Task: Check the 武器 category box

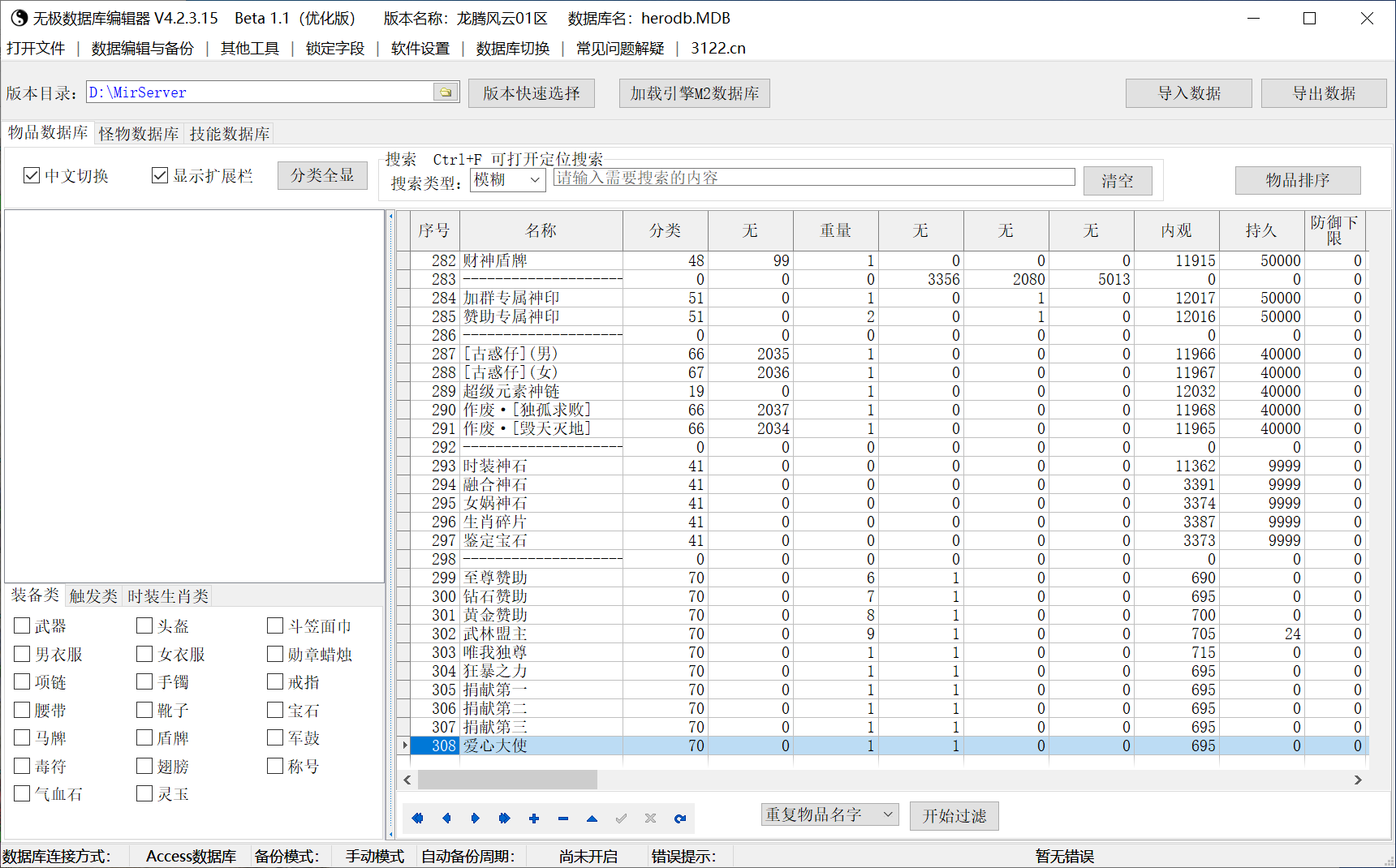Action: (x=22, y=625)
